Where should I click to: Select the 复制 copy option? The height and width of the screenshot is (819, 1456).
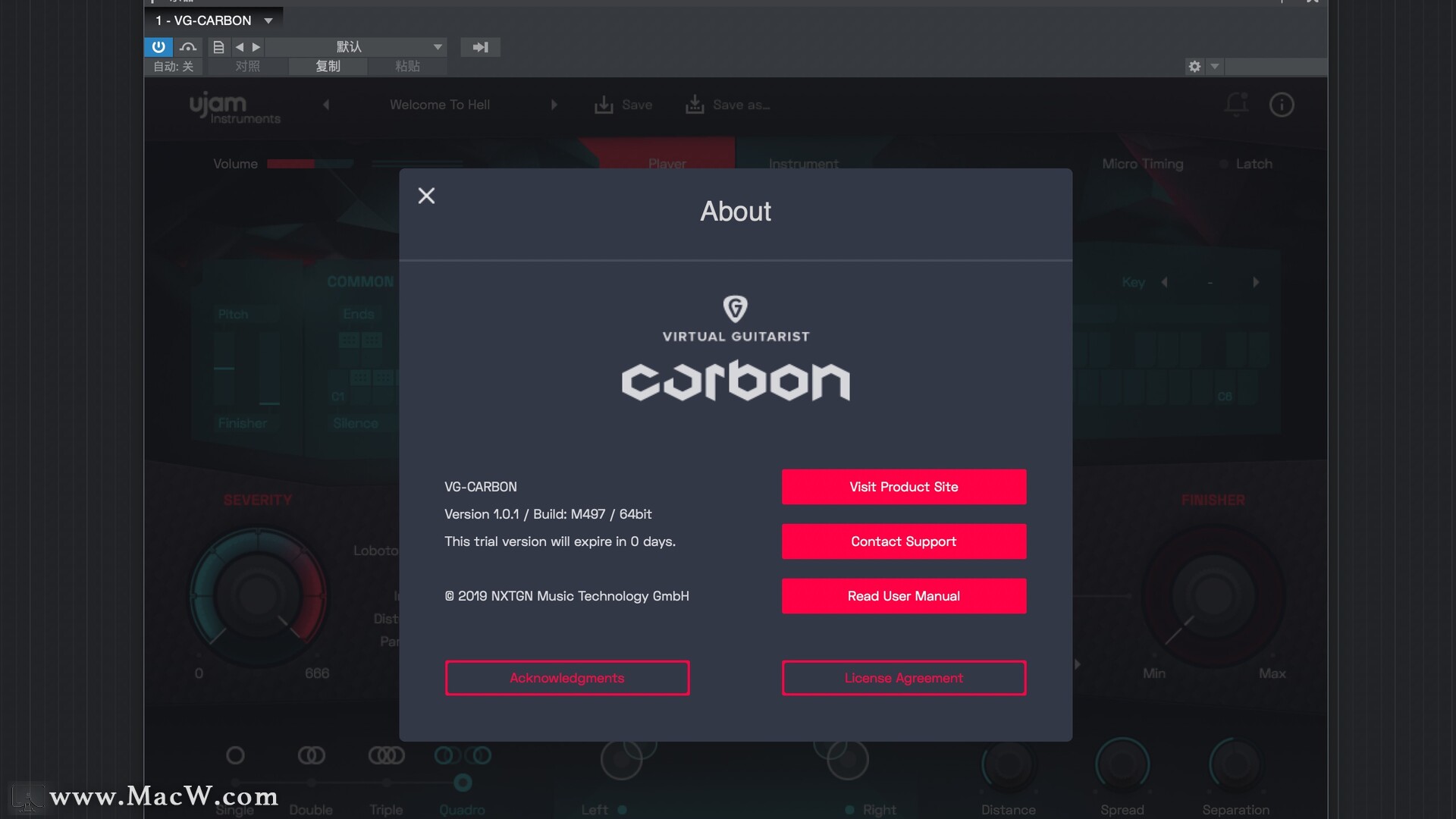click(x=328, y=66)
